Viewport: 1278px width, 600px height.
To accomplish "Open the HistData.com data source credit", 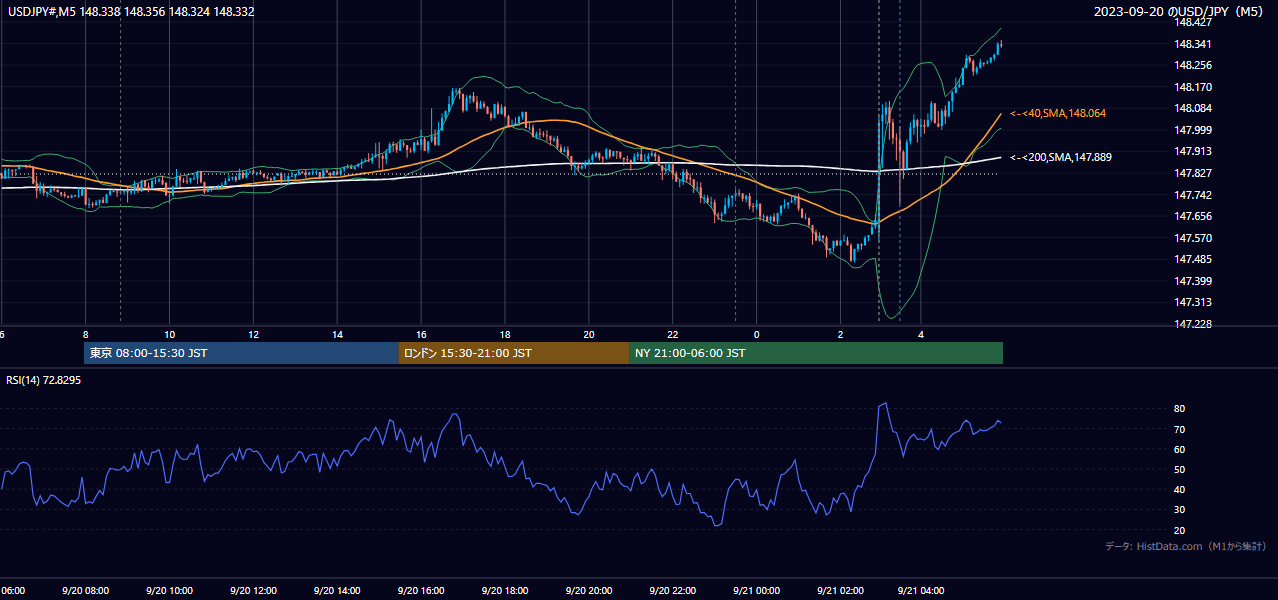I will [x=1185, y=546].
